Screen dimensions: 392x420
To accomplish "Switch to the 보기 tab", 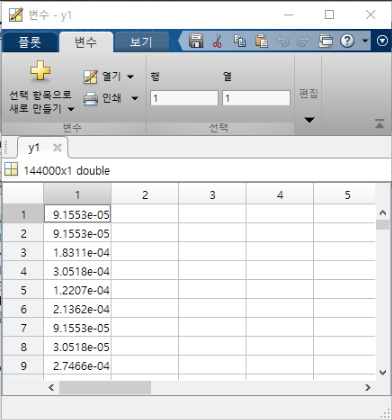I will [141, 43].
